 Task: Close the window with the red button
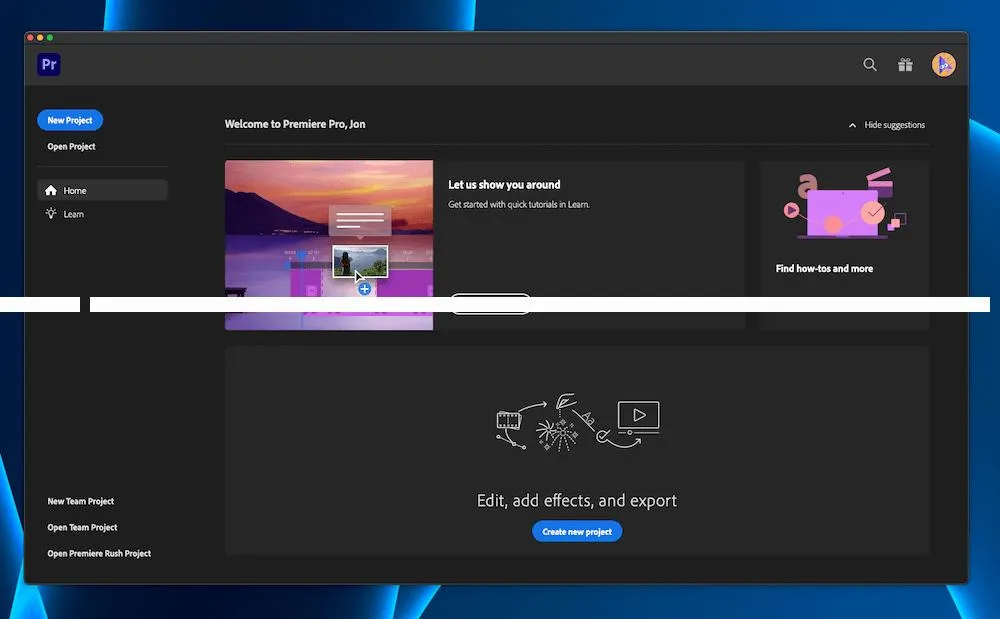click(30, 38)
